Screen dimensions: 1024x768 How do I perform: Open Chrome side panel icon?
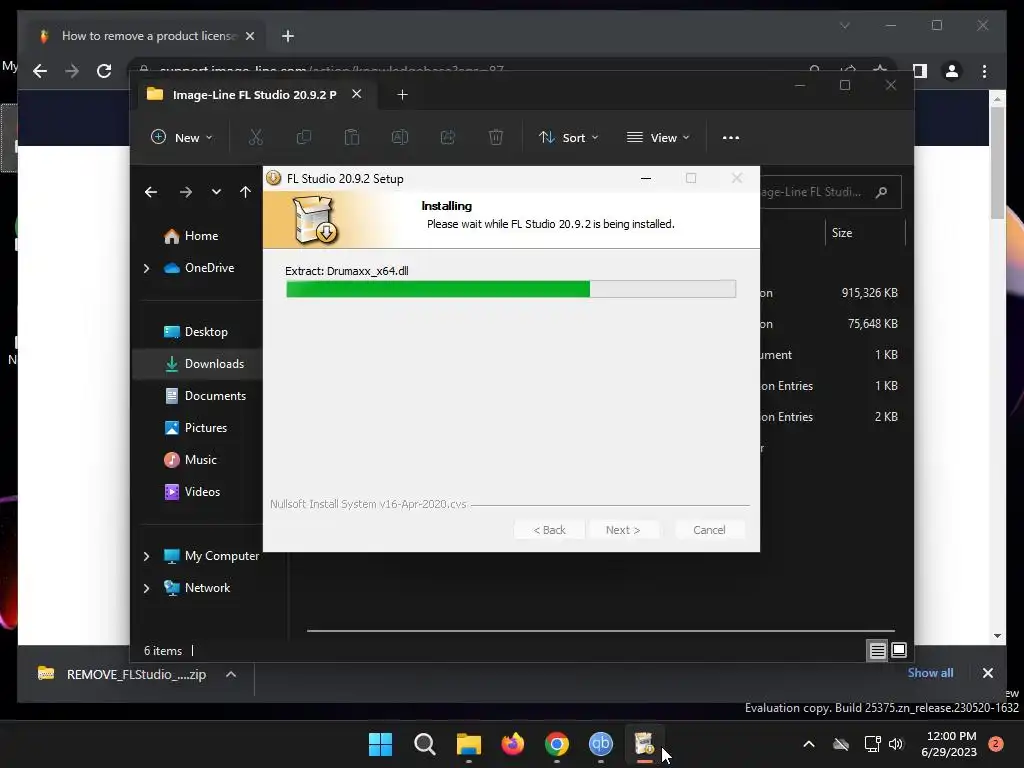(x=920, y=71)
